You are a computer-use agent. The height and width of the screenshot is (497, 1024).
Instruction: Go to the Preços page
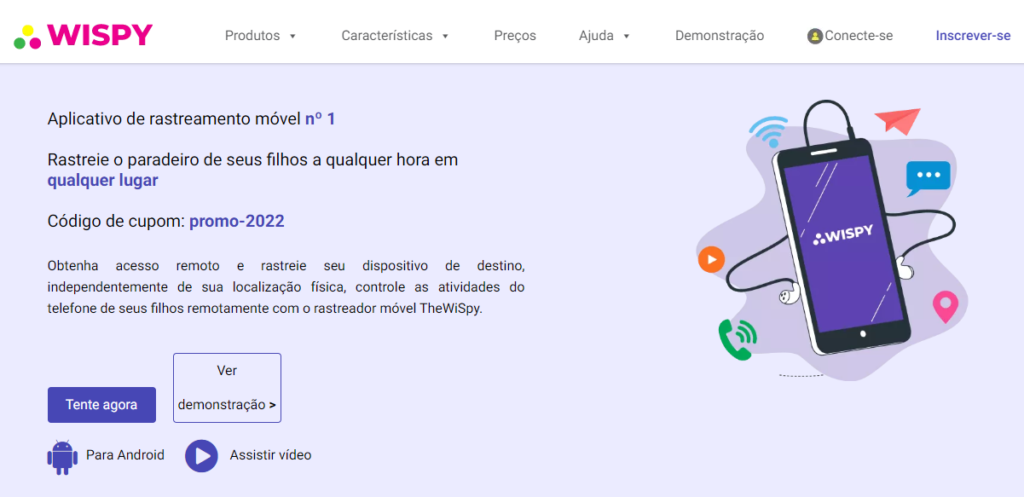515,36
